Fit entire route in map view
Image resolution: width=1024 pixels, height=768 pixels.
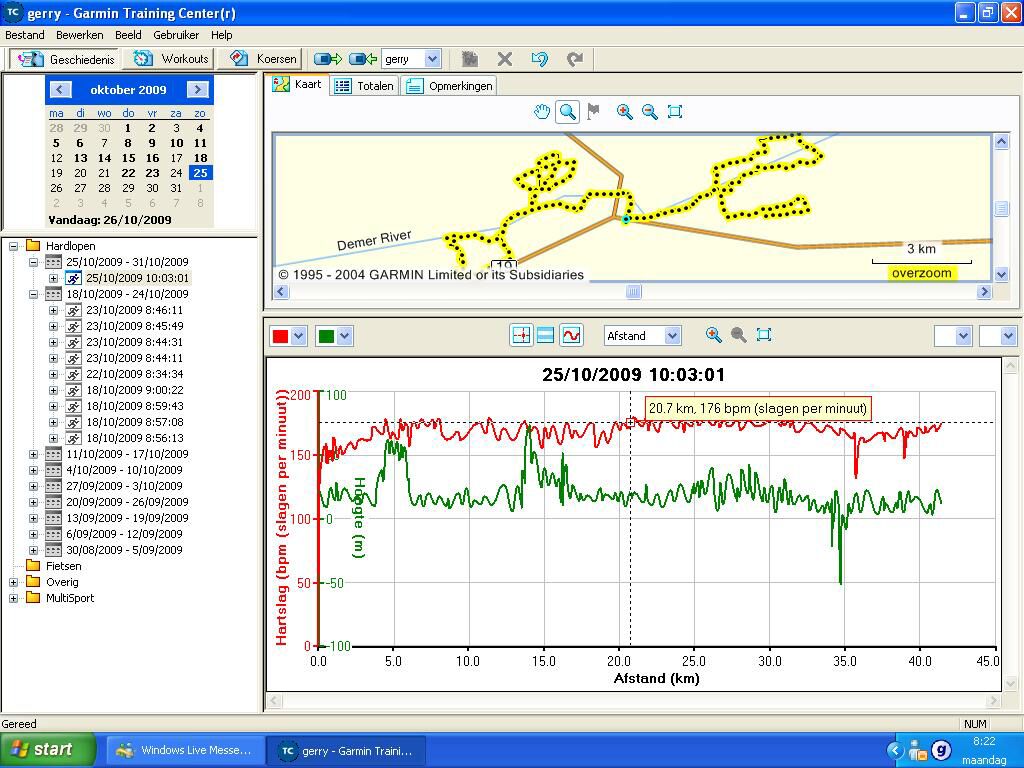pyautogui.click(x=675, y=112)
